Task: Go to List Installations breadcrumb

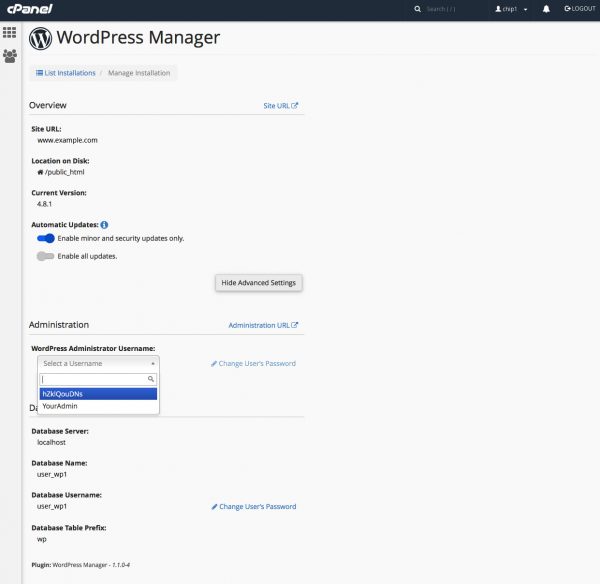Action: pyautogui.click(x=66, y=73)
